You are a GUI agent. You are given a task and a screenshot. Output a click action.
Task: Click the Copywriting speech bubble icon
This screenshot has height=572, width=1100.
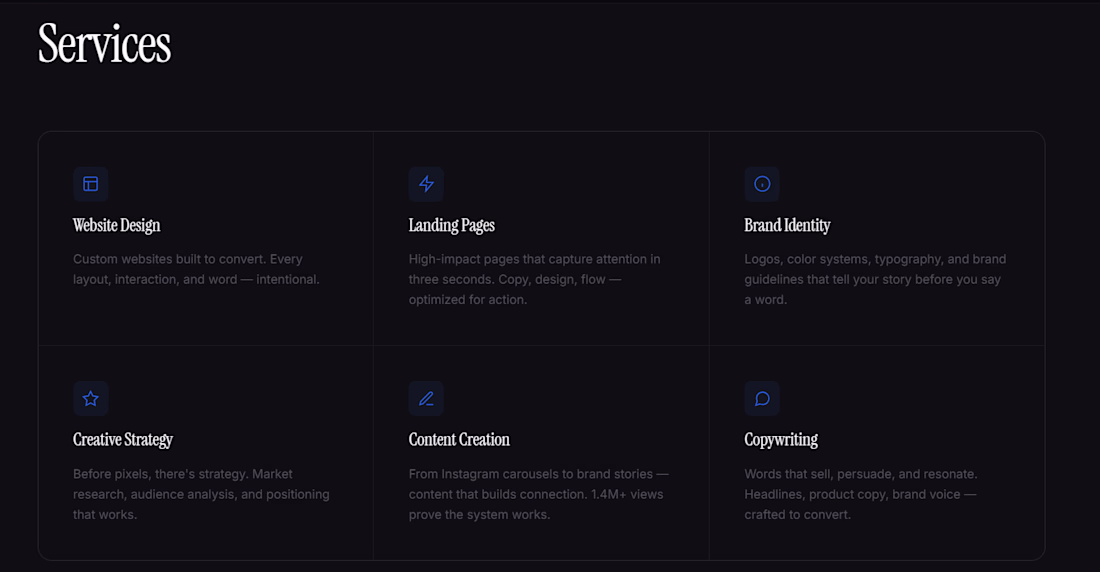pyautogui.click(x=762, y=399)
